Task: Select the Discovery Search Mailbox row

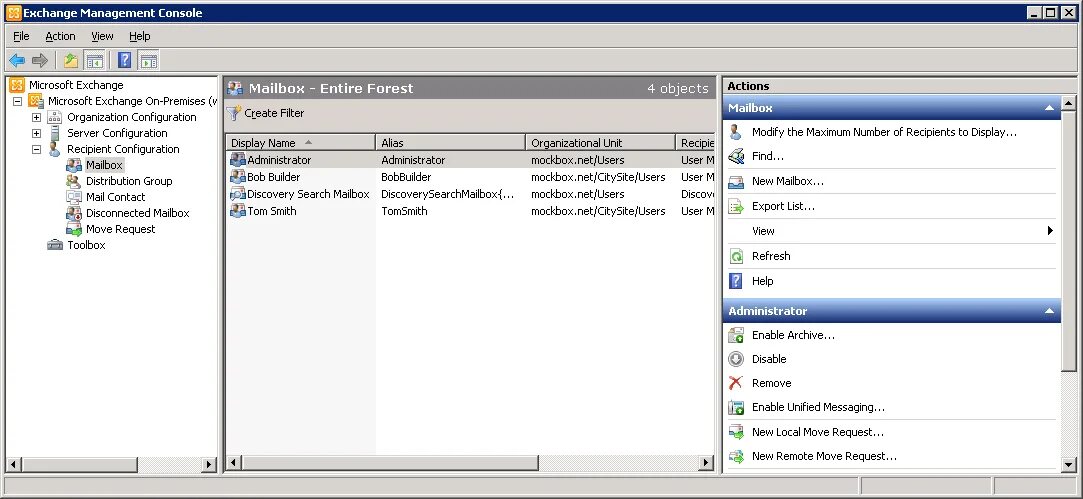Action: click(x=470, y=194)
